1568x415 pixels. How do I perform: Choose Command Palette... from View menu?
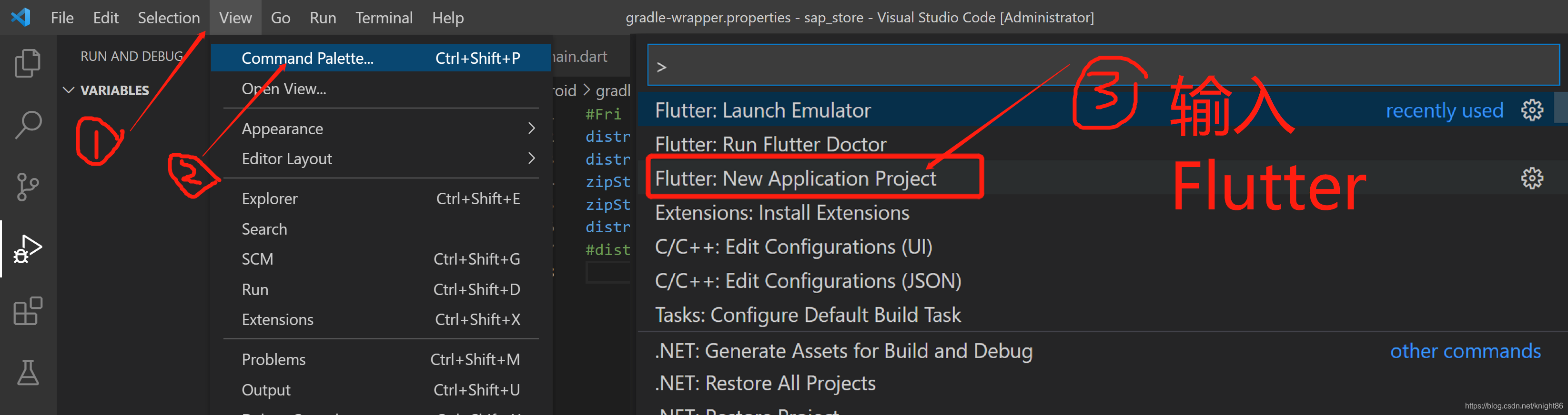tap(381, 58)
